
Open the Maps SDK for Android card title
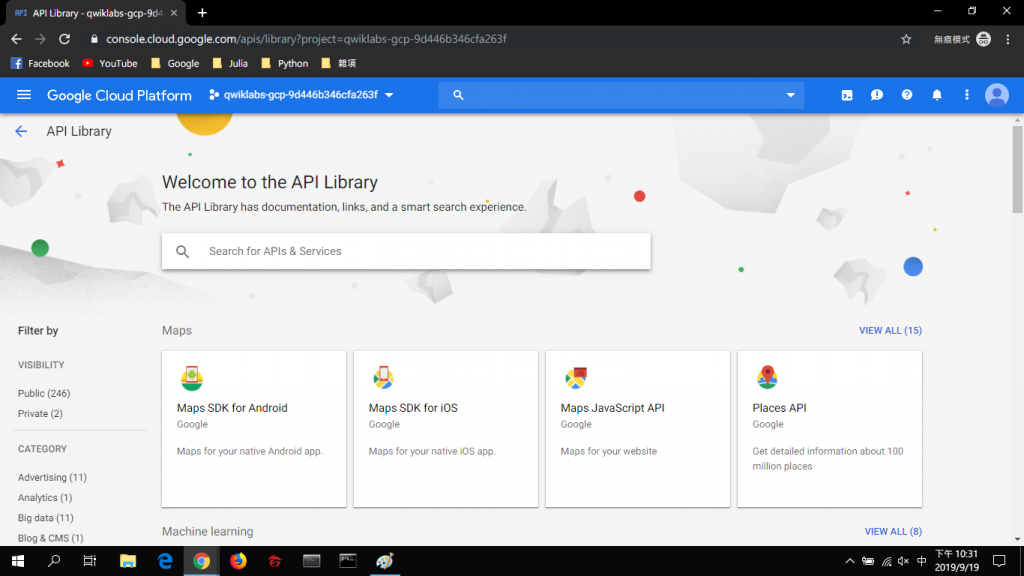(232, 408)
